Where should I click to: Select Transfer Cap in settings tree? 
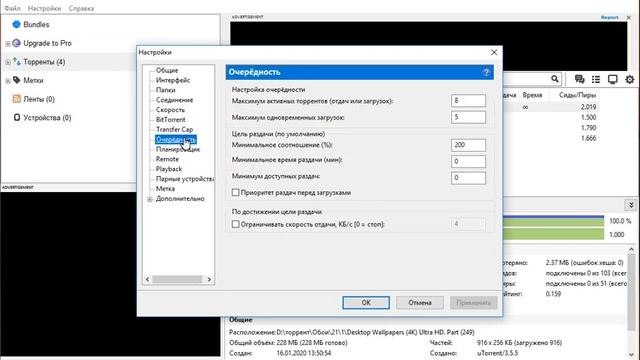[x=174, y=129]
